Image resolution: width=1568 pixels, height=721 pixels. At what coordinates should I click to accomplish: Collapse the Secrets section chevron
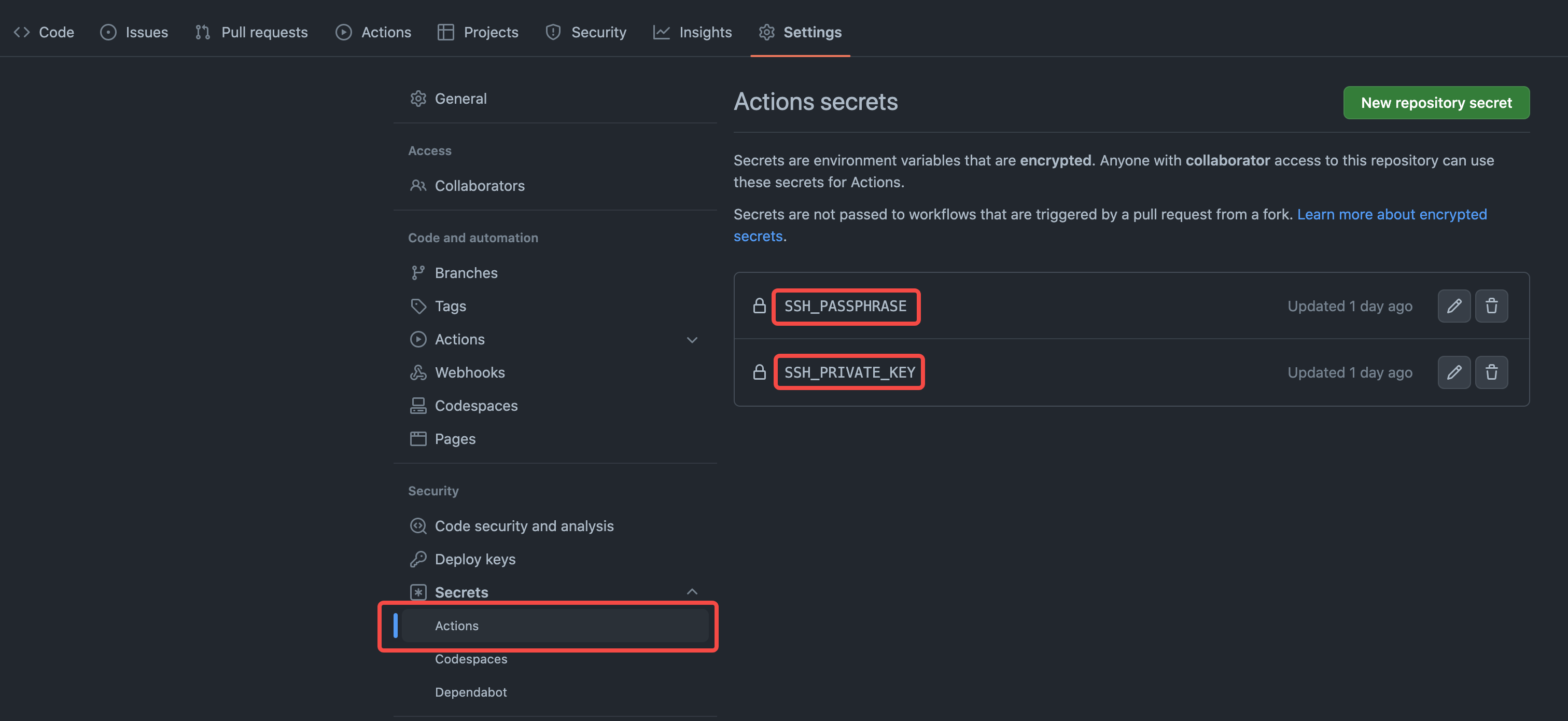pos(692,591)
